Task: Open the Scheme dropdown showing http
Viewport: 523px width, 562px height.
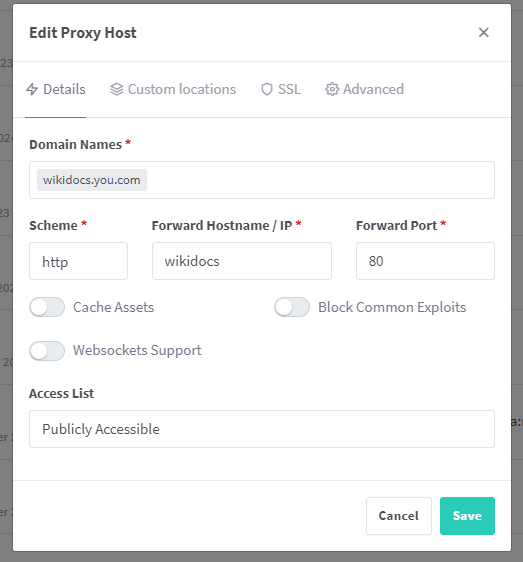Action: click(x=79, y=261)
